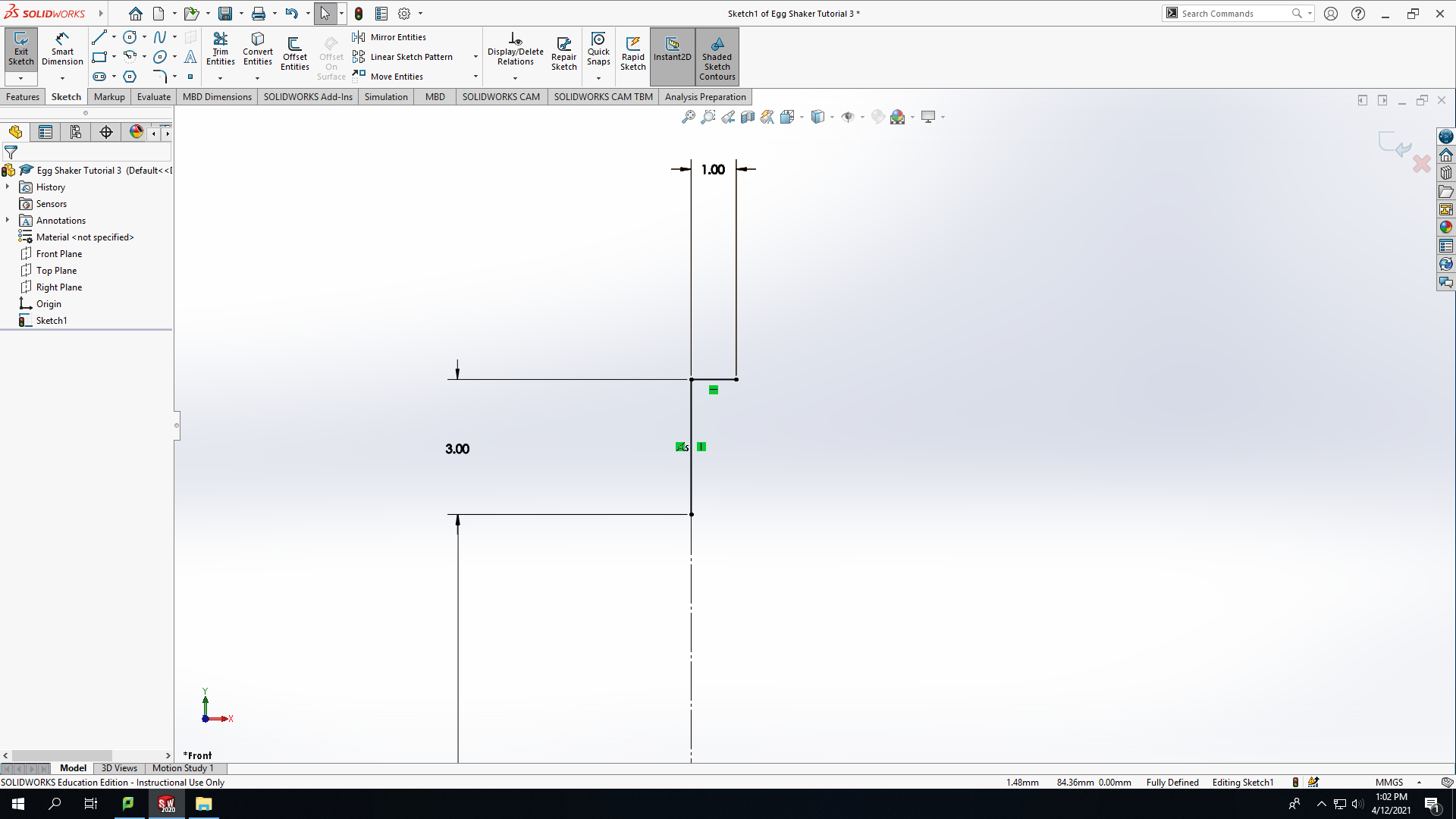Click Repair Sketch
The image size is (1456, 819).
[564, 53]
